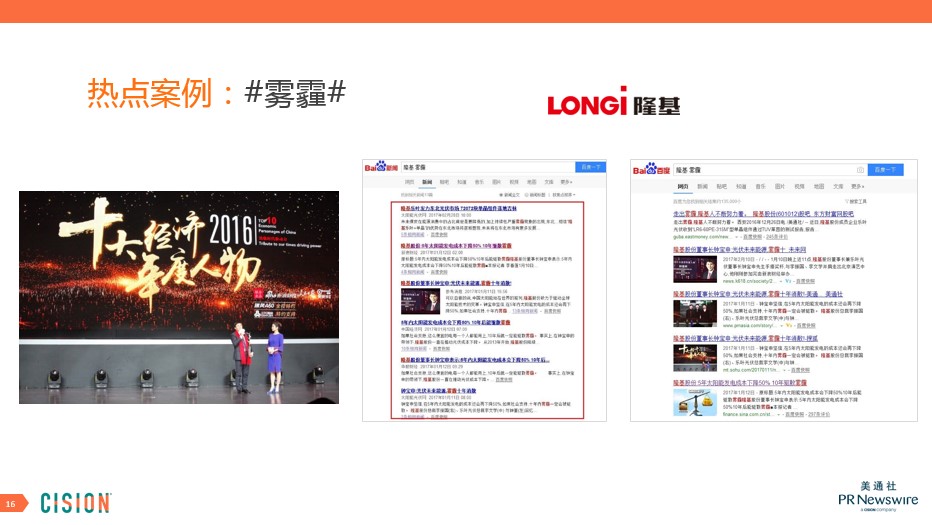This screenshot has width=932, height=525.
Task: Open 贴吧 tab in left Baidu News screenshot
Action: click(x=444, y=182)
